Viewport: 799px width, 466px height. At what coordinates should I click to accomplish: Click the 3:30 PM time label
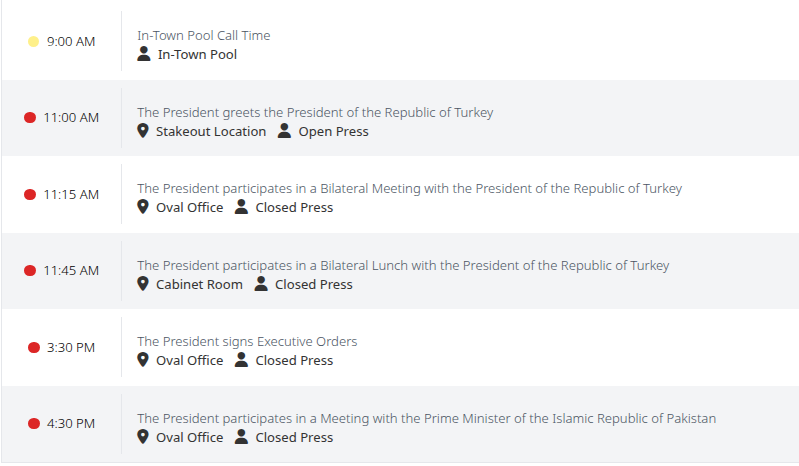click(x=71, y=348)
